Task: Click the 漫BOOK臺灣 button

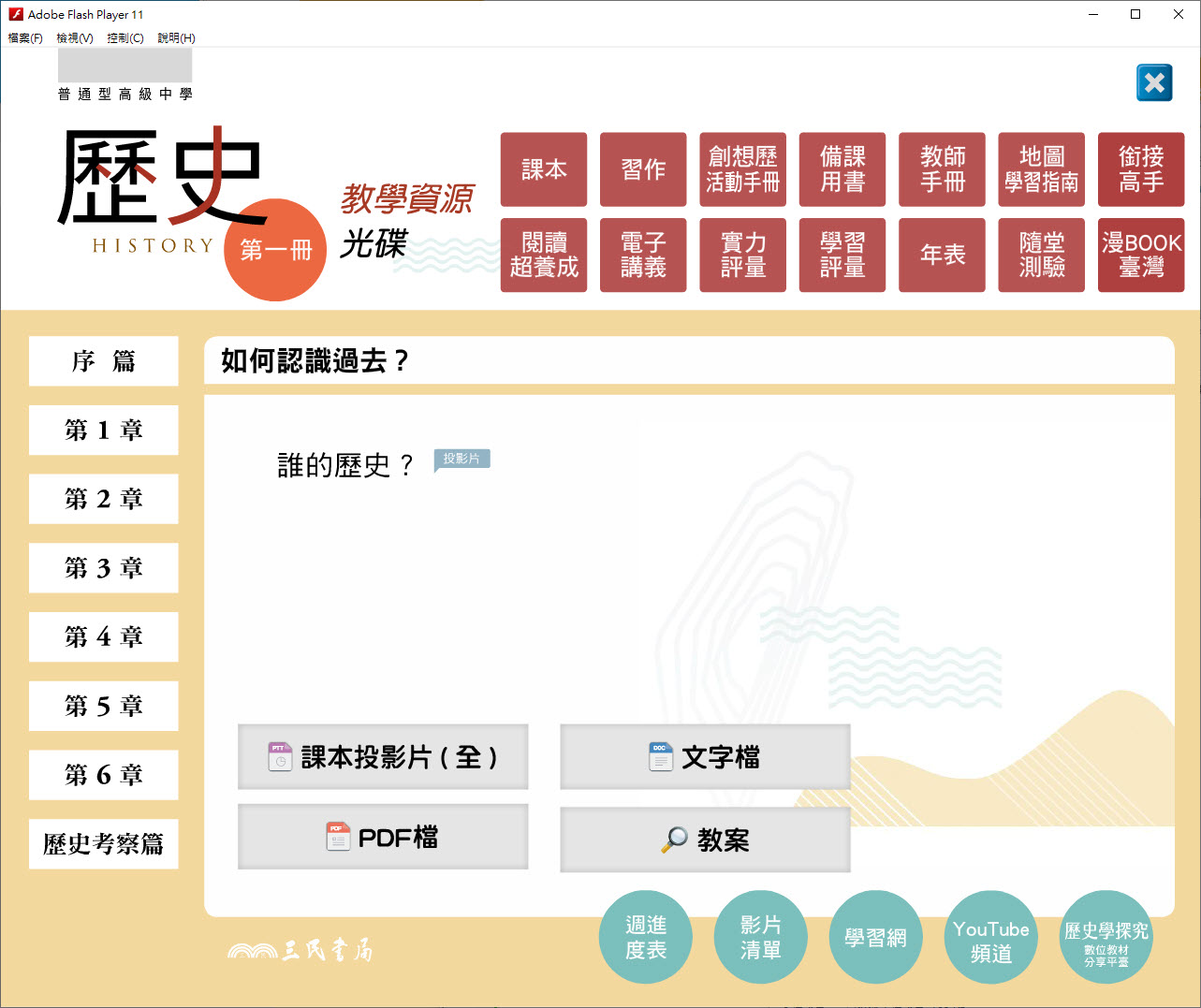Action: (1141, 256)
